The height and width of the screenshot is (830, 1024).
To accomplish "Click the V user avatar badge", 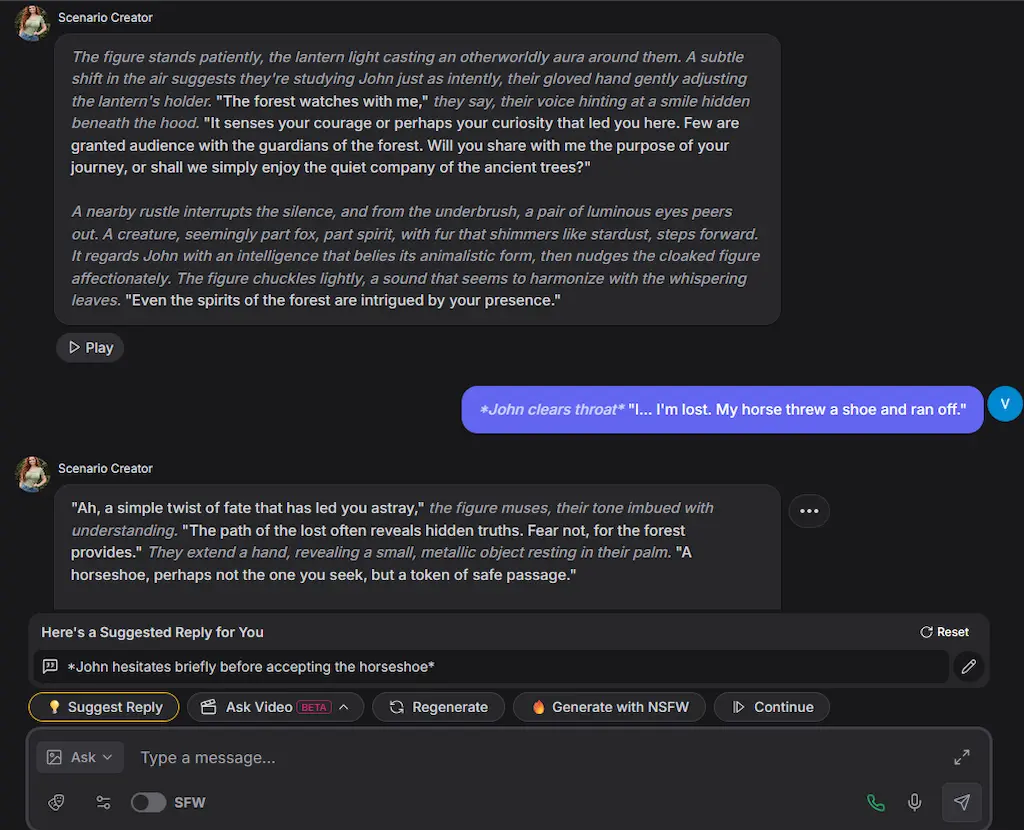I will [x=1005, y=404].
